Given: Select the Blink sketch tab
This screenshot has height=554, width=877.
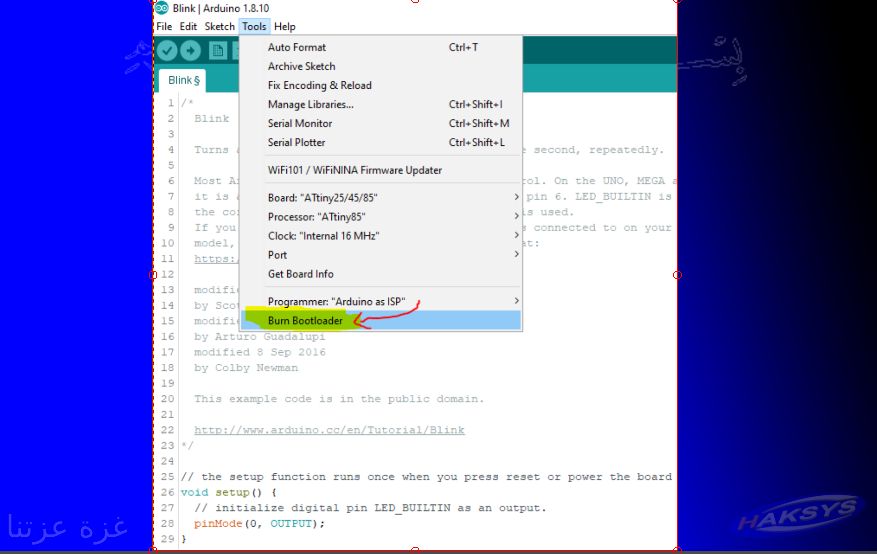Looking at the screenshot, I should (x=183, y=81).
